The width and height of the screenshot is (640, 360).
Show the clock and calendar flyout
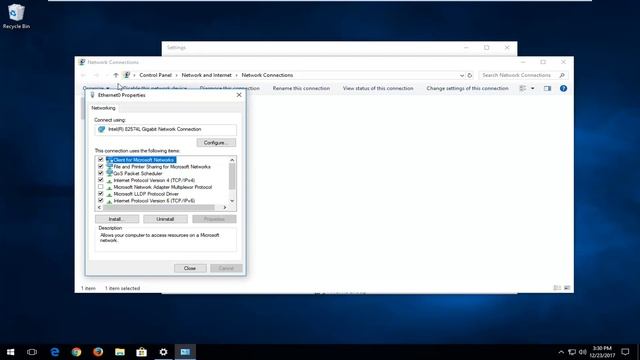[x=602, y=352]
